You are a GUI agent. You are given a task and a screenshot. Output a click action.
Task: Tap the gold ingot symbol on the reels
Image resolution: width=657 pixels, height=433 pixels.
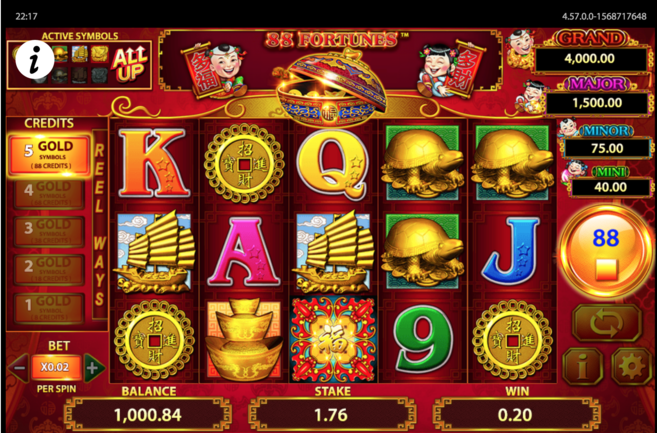pos(244,340)
